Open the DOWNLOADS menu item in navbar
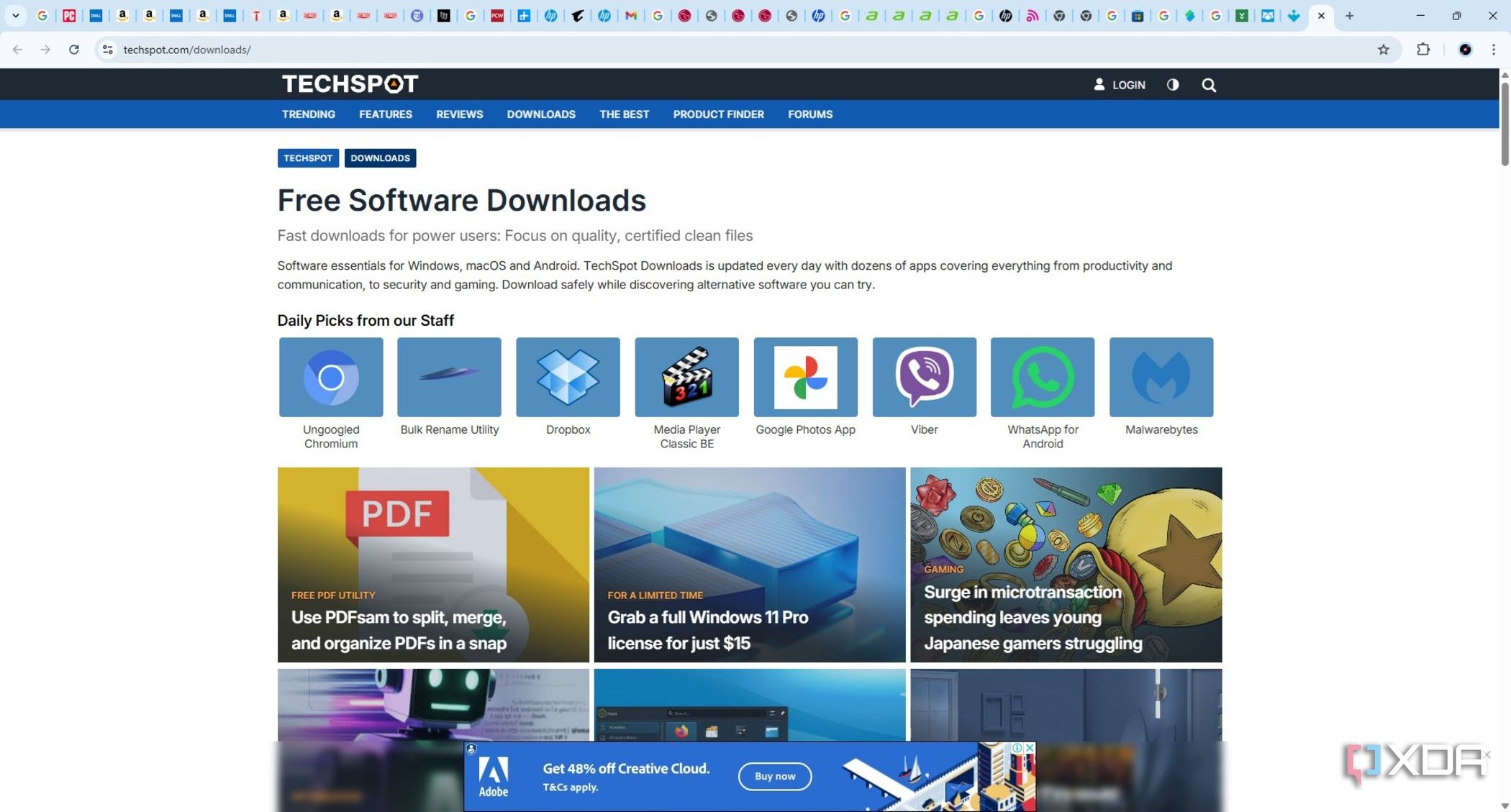The width and height of the screenshot is (1511, 812). tap(541, 114)
